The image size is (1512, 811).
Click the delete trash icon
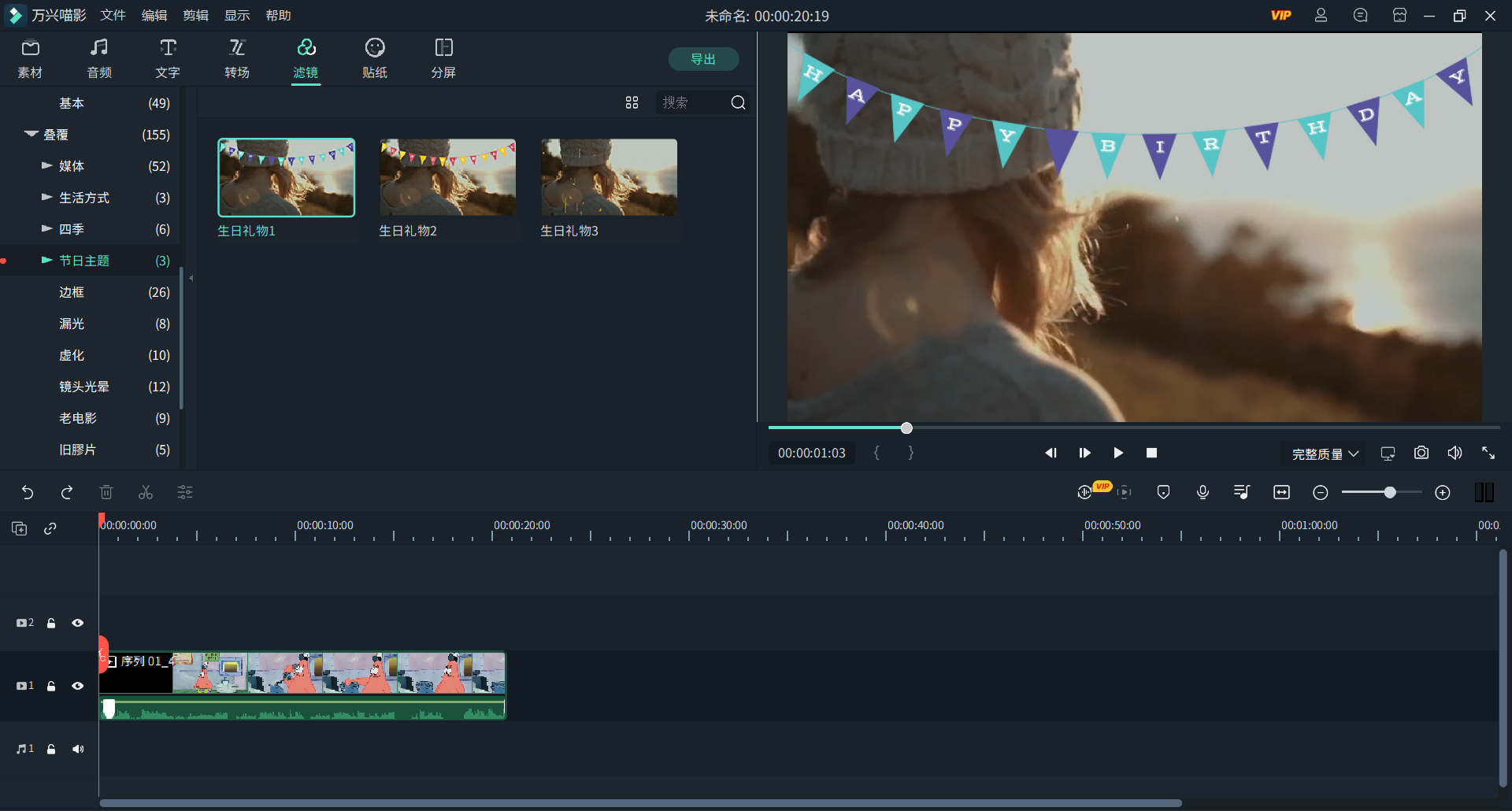tap(106, 492)
